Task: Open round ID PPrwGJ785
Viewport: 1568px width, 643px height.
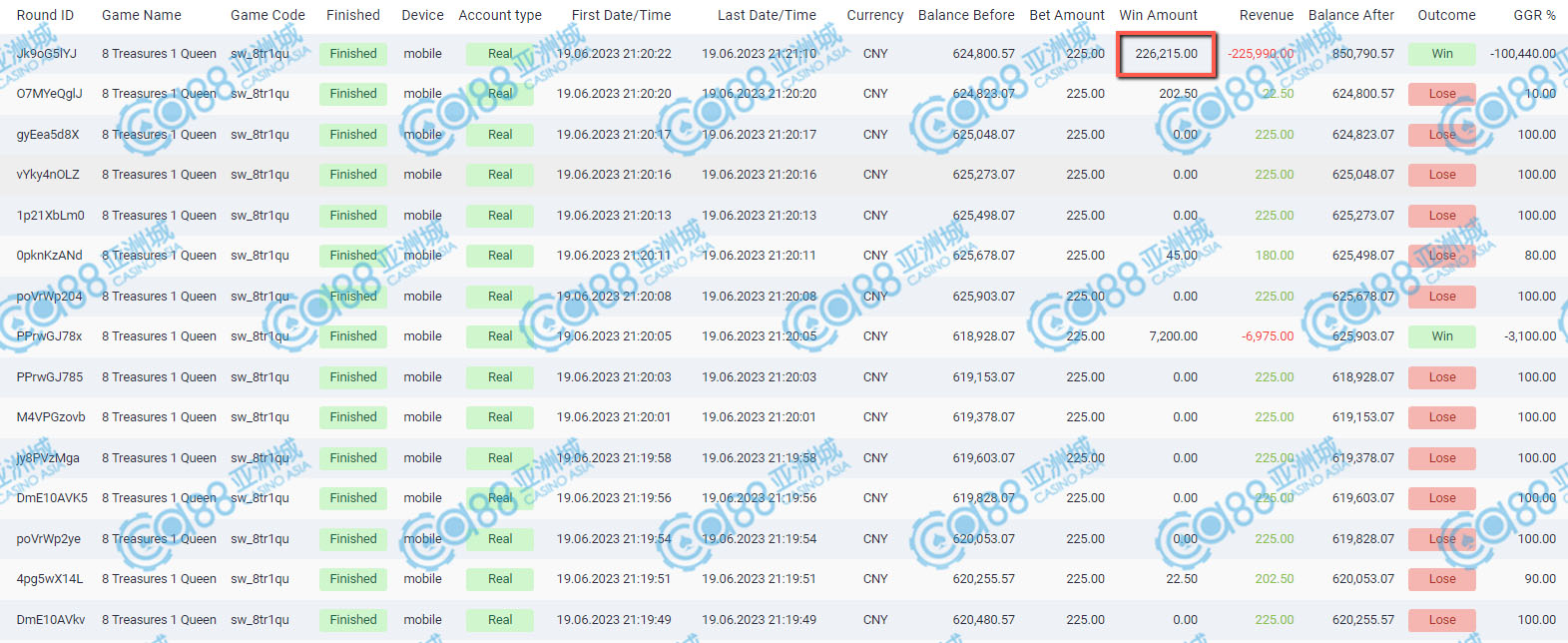Action: 50,377
